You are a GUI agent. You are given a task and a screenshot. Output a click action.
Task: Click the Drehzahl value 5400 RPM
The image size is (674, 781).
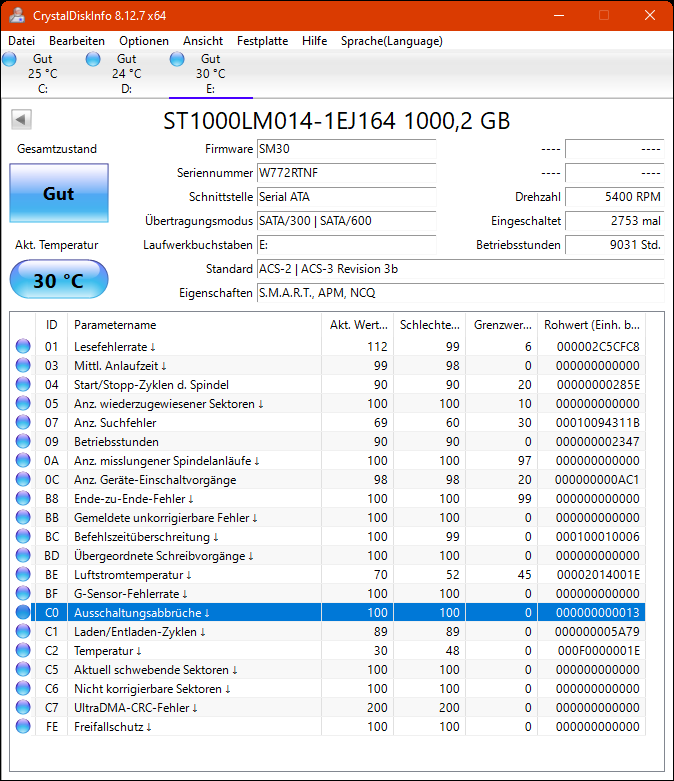(x=615, y=197)
